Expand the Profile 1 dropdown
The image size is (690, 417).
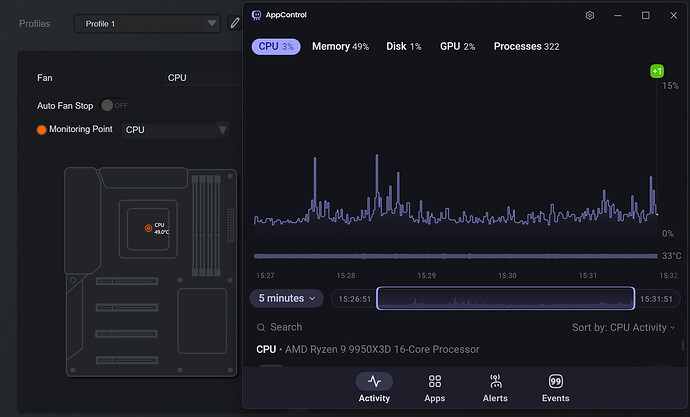(147, 24)
